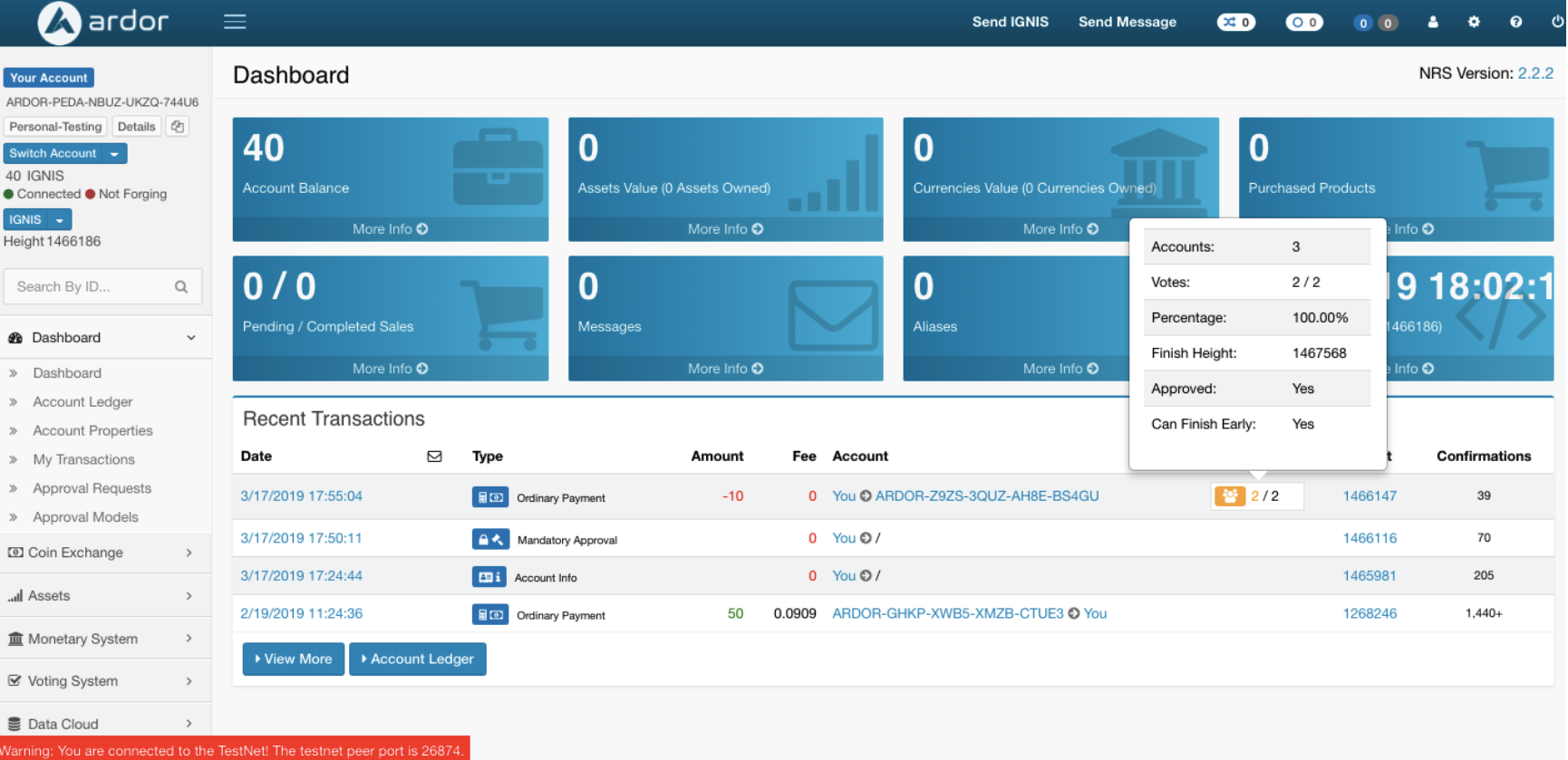Click the orange approval group icon
The width and height of the screenshot is (1568, 760).
(1230, 496)
